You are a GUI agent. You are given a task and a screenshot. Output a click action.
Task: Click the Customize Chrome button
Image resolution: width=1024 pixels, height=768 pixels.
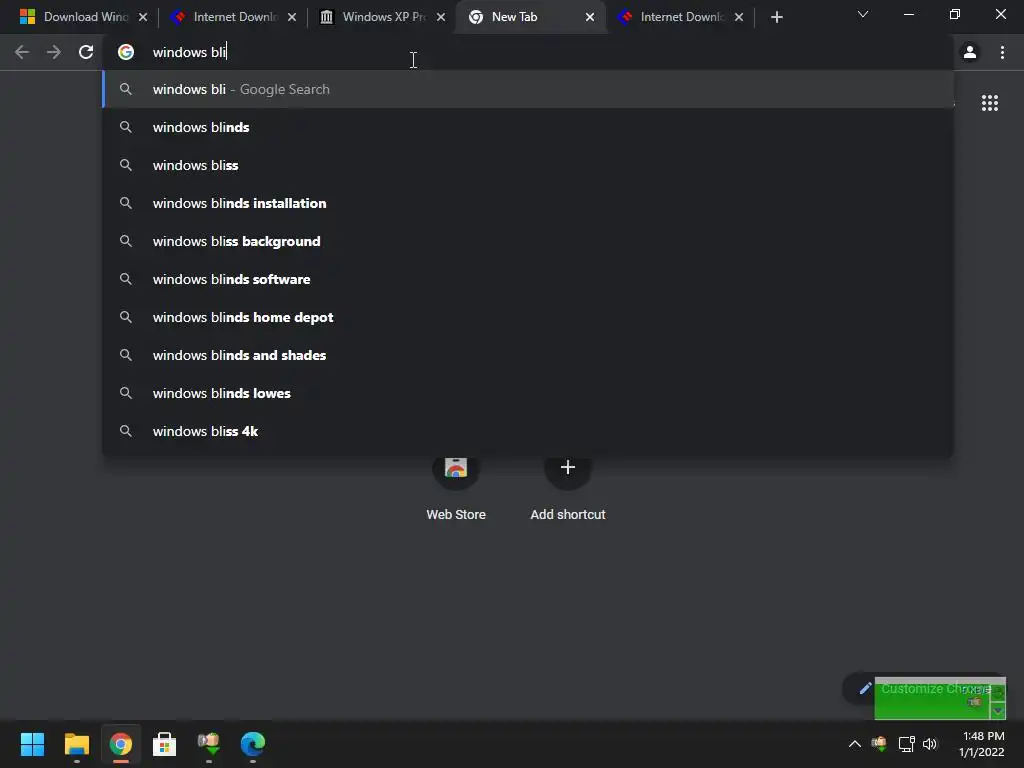[924, 688]
